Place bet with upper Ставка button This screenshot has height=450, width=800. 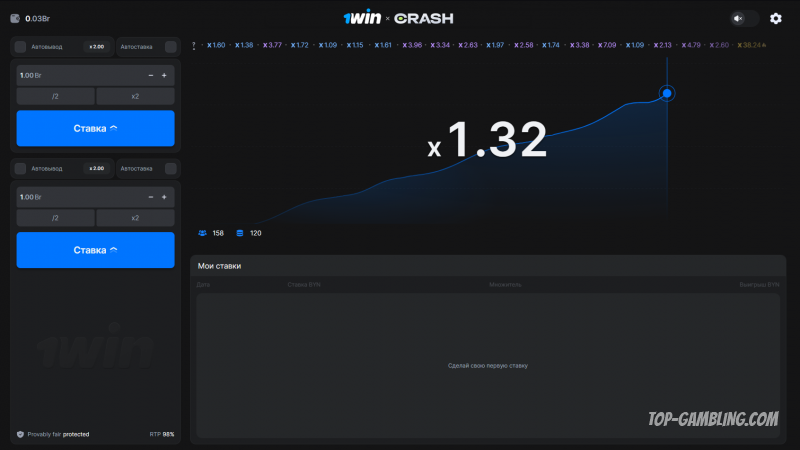click(x=95, y=129)
